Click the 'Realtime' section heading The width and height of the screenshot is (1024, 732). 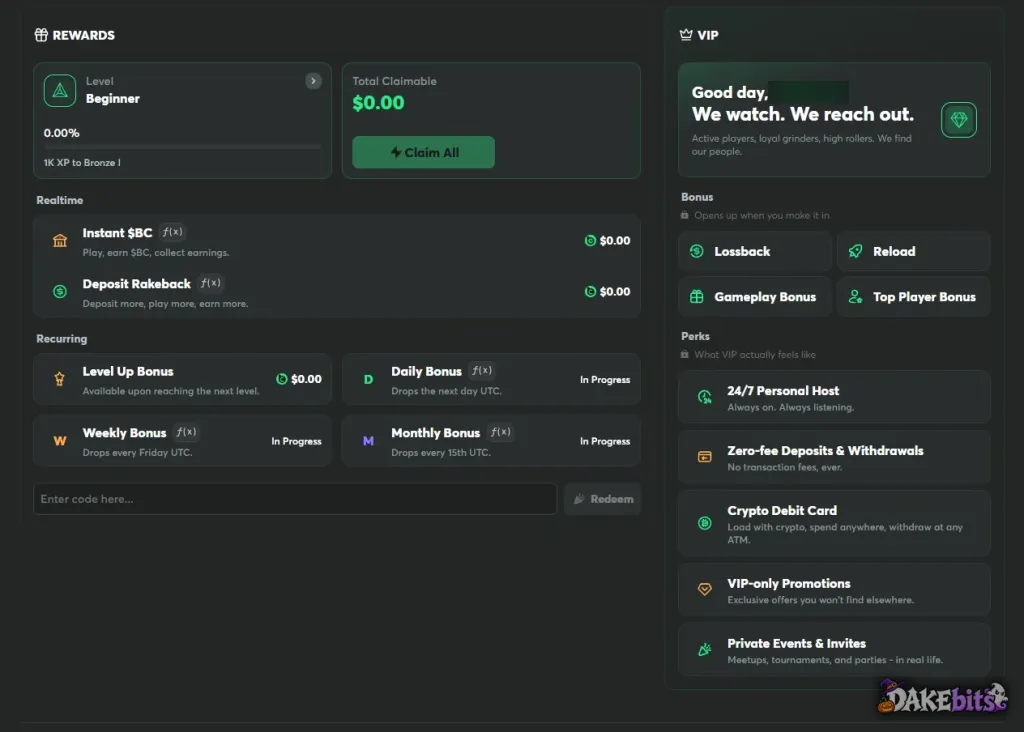coord(59,200)
